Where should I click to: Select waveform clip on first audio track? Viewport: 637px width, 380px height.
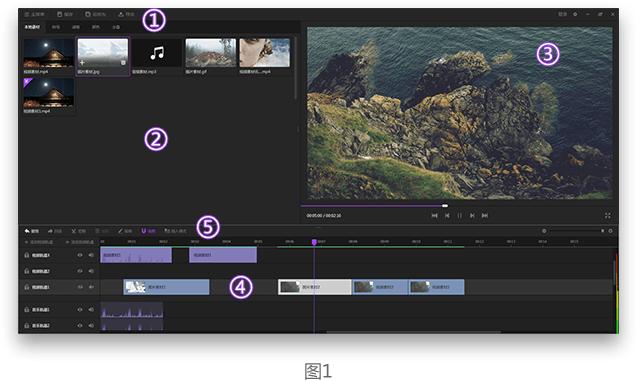pyautogui.click(x=132, y=310)
